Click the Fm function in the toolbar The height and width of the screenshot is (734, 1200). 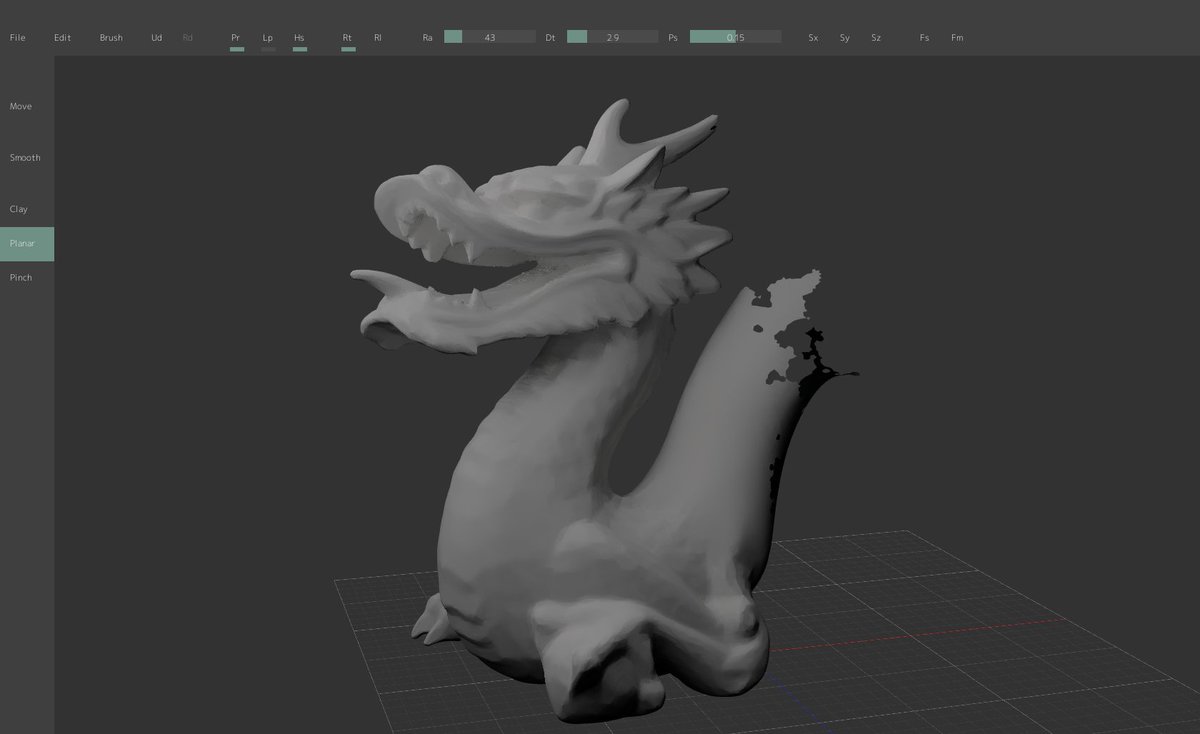pos(957,37)
